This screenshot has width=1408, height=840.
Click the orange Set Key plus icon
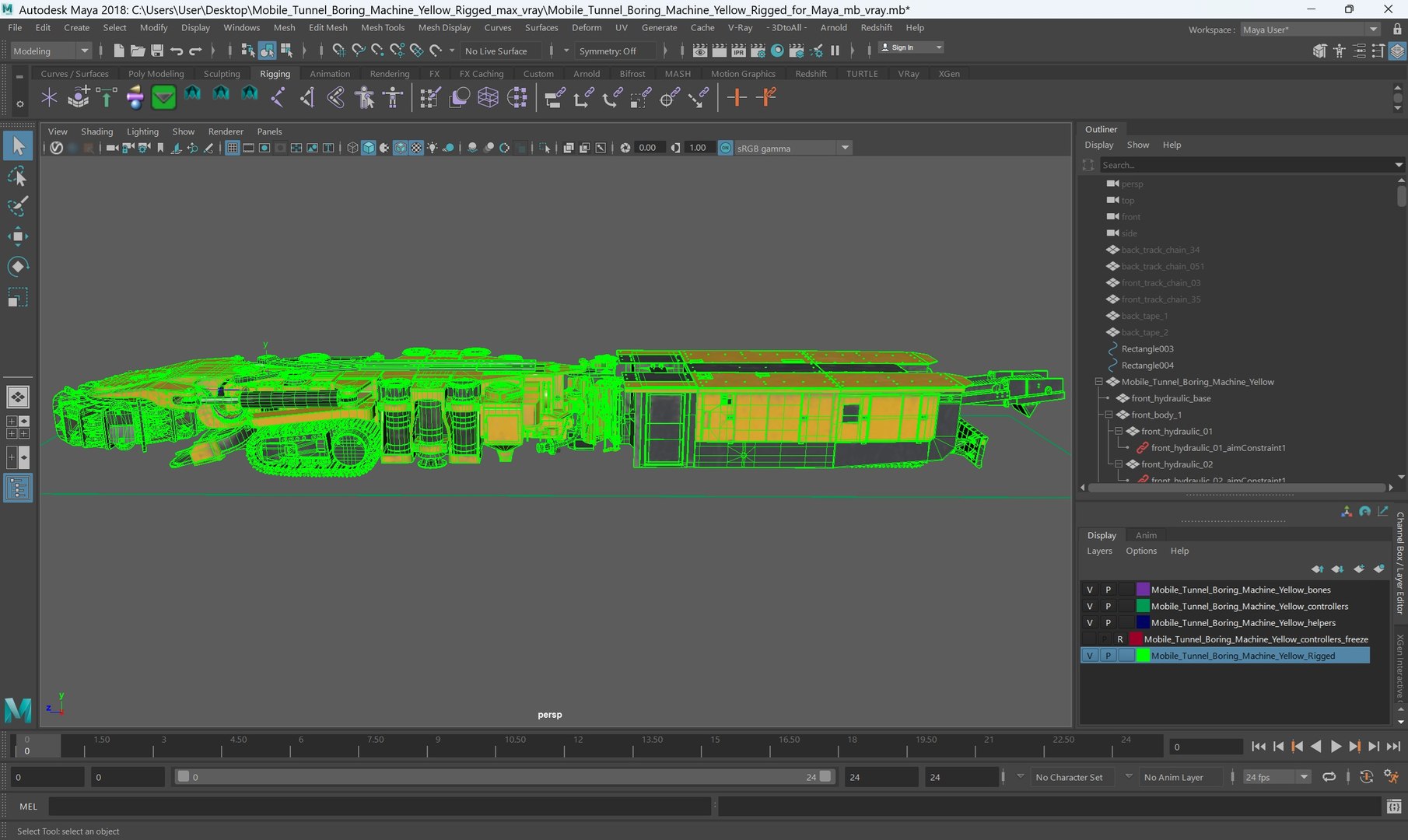point(736,97)
